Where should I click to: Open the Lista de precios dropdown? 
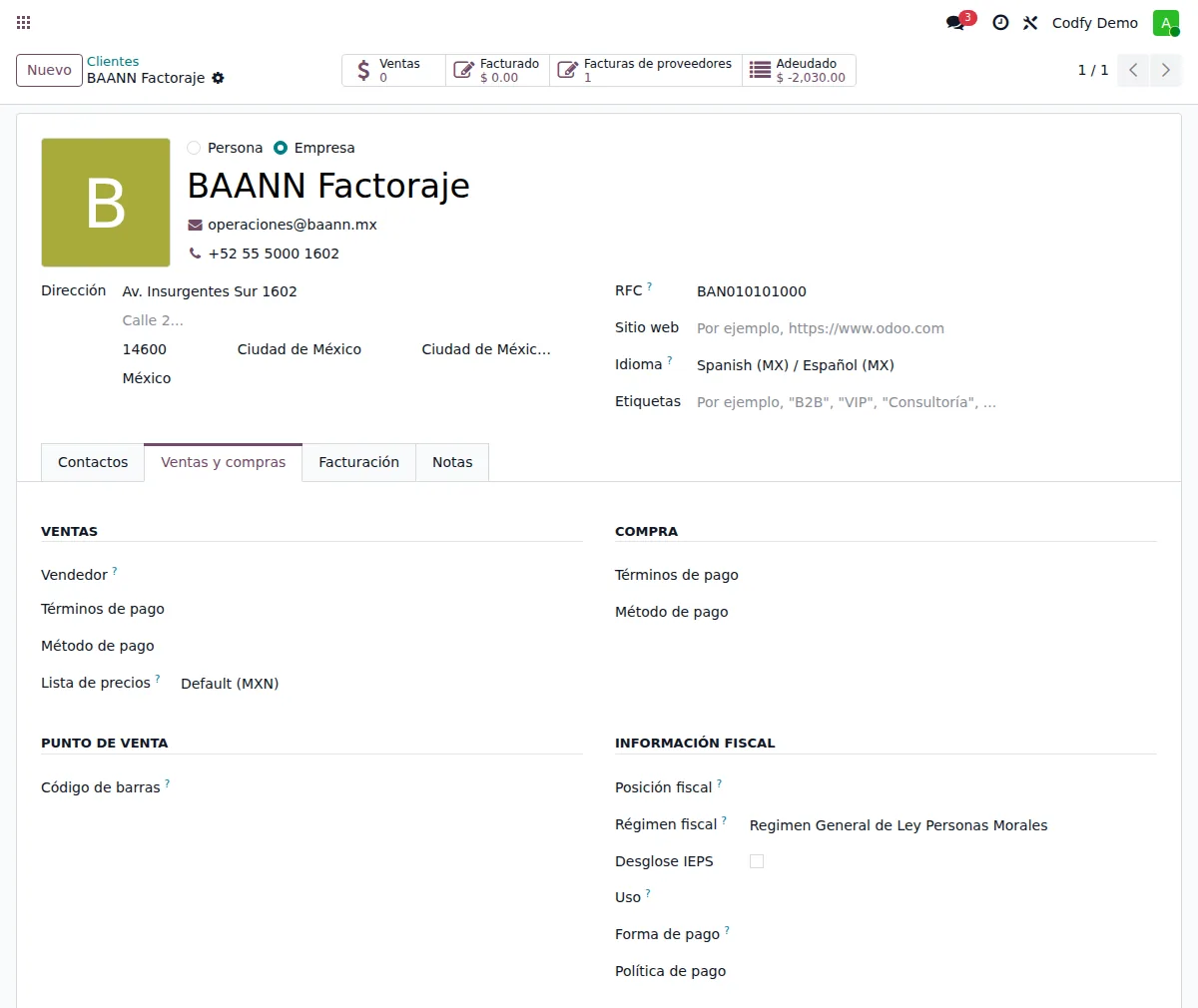pos(380,684)
